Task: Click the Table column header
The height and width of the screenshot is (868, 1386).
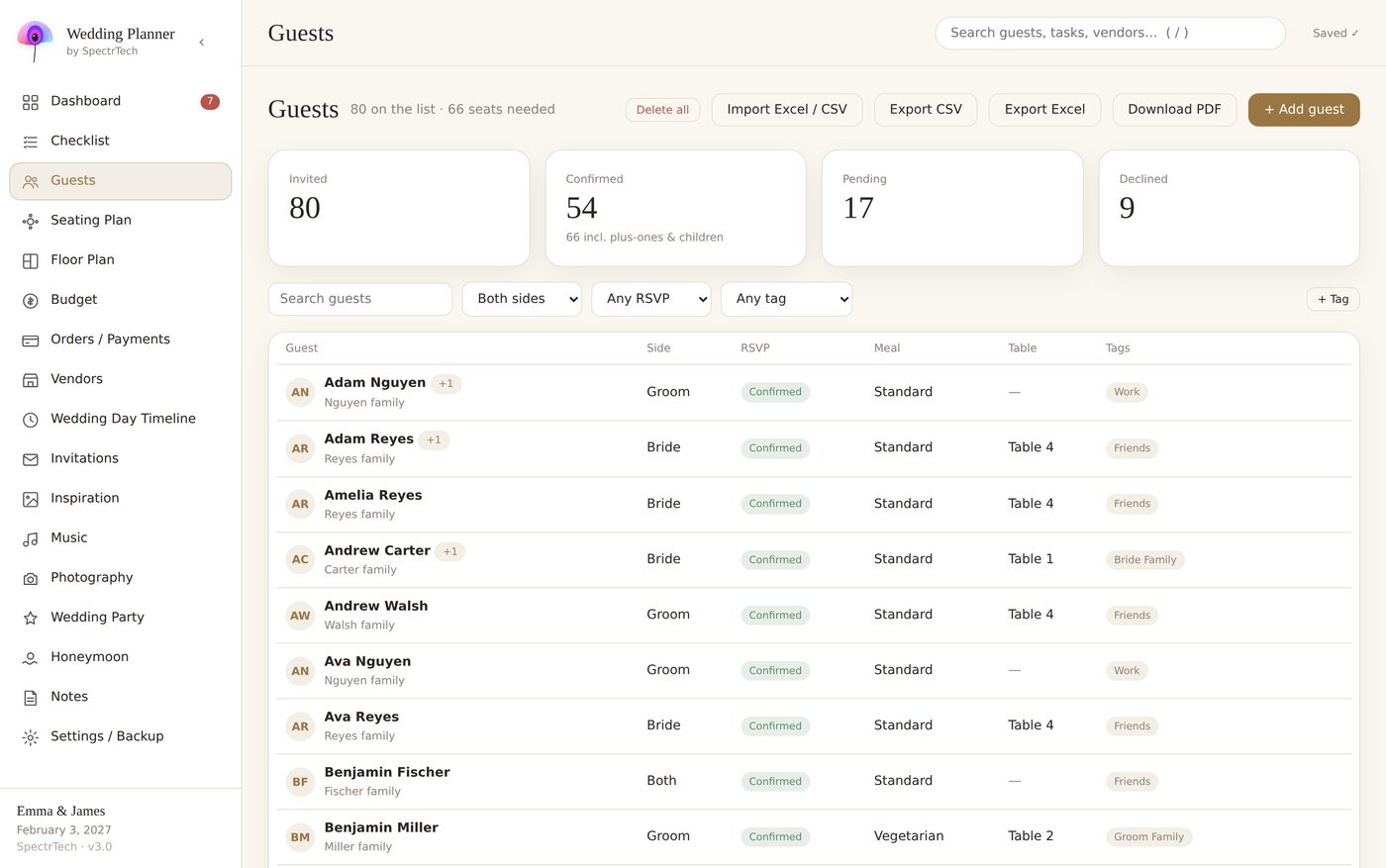Action: (1022, 348)
